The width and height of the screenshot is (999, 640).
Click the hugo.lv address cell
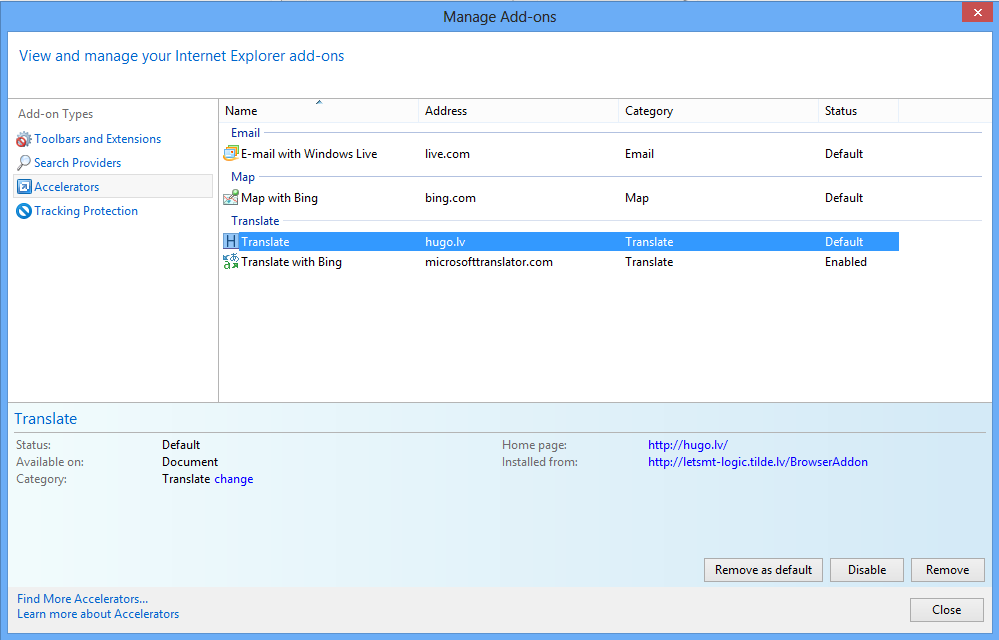coord(445,241)
